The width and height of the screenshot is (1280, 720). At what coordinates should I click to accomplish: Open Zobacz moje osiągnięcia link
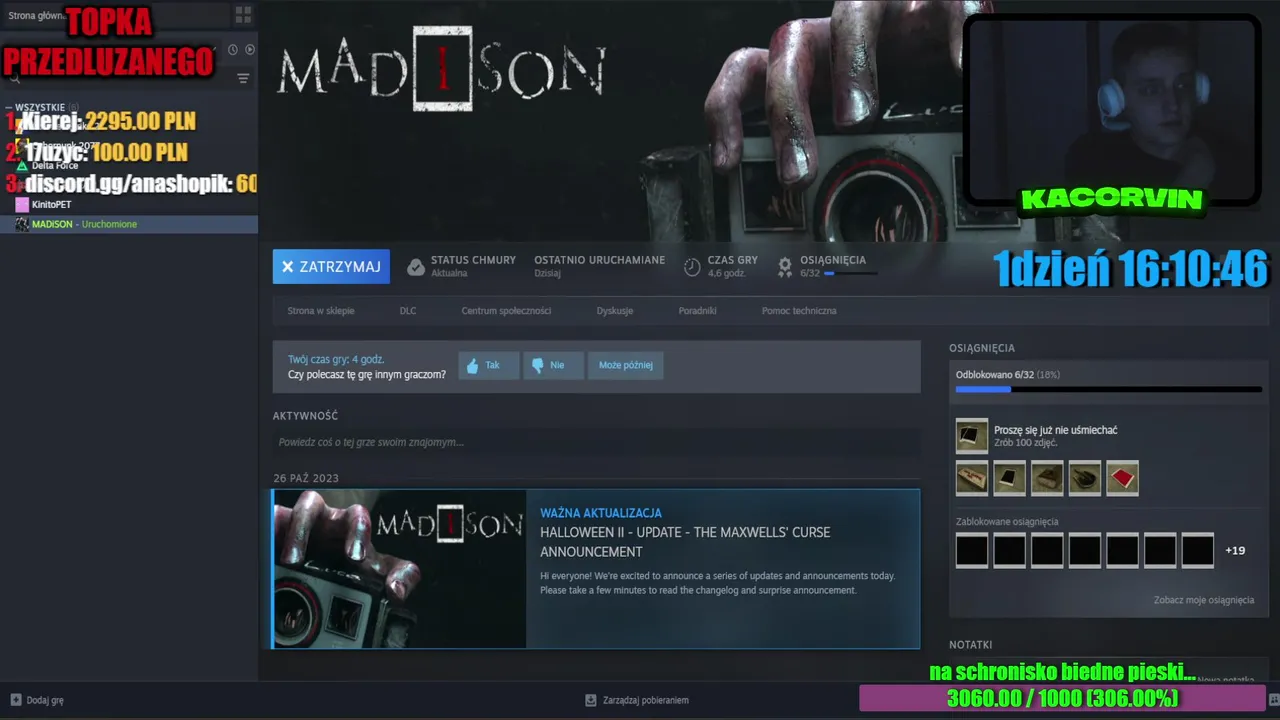(x=1204, y=600)
